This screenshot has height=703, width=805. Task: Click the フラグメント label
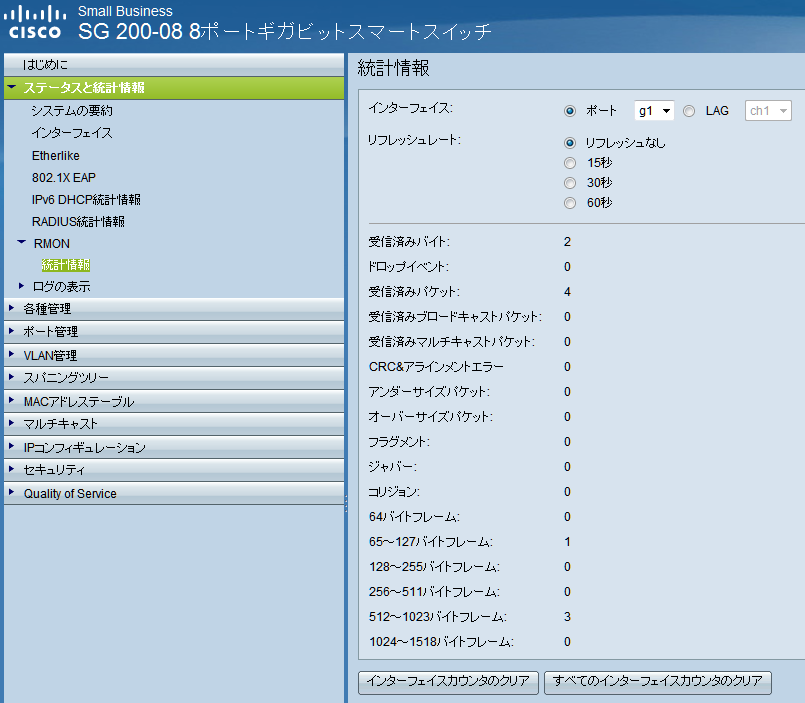pyautogui.click(x=399, y=442)
